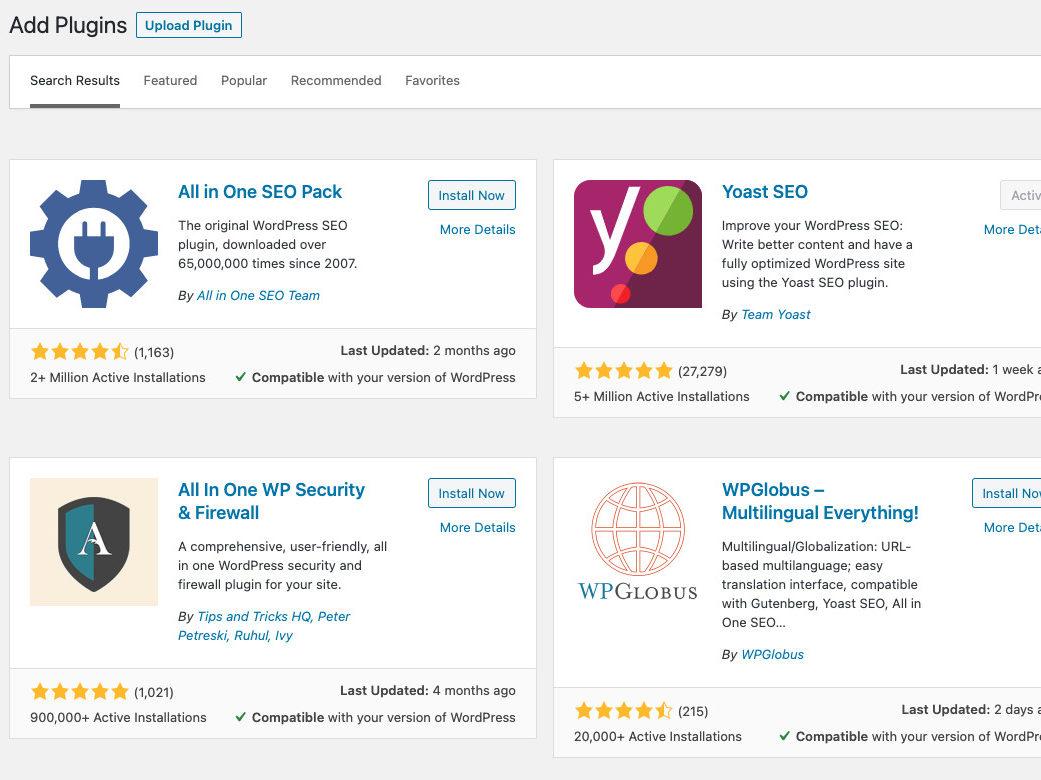Click the Upload Plugin button
The width and height of the screenshot is (1041, 780).
point(189,25)
